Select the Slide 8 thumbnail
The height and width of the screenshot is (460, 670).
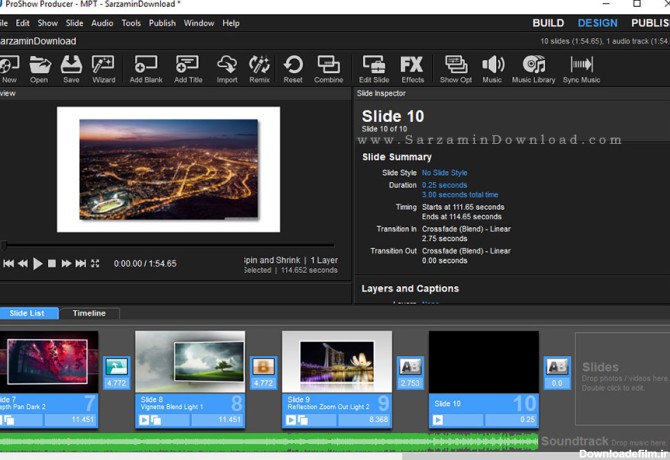[x=190, y=362]
